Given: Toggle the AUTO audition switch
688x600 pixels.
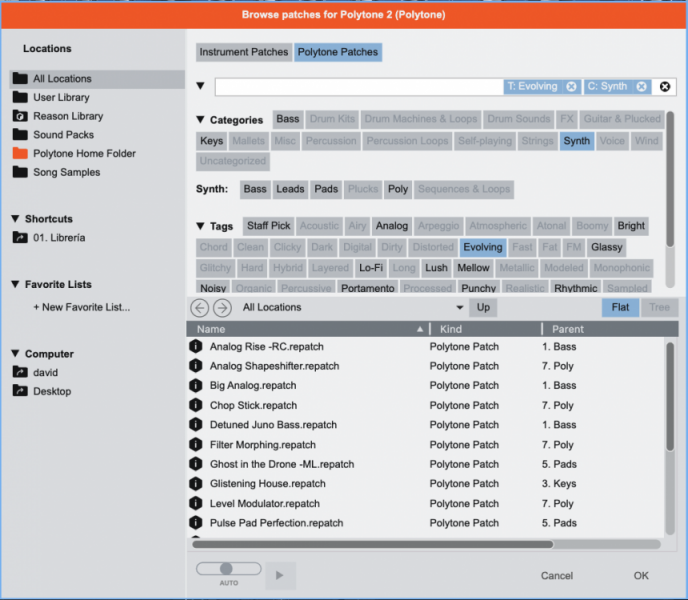Looking at the screenshot, I should pyautogui.click(x=229, y=569).
